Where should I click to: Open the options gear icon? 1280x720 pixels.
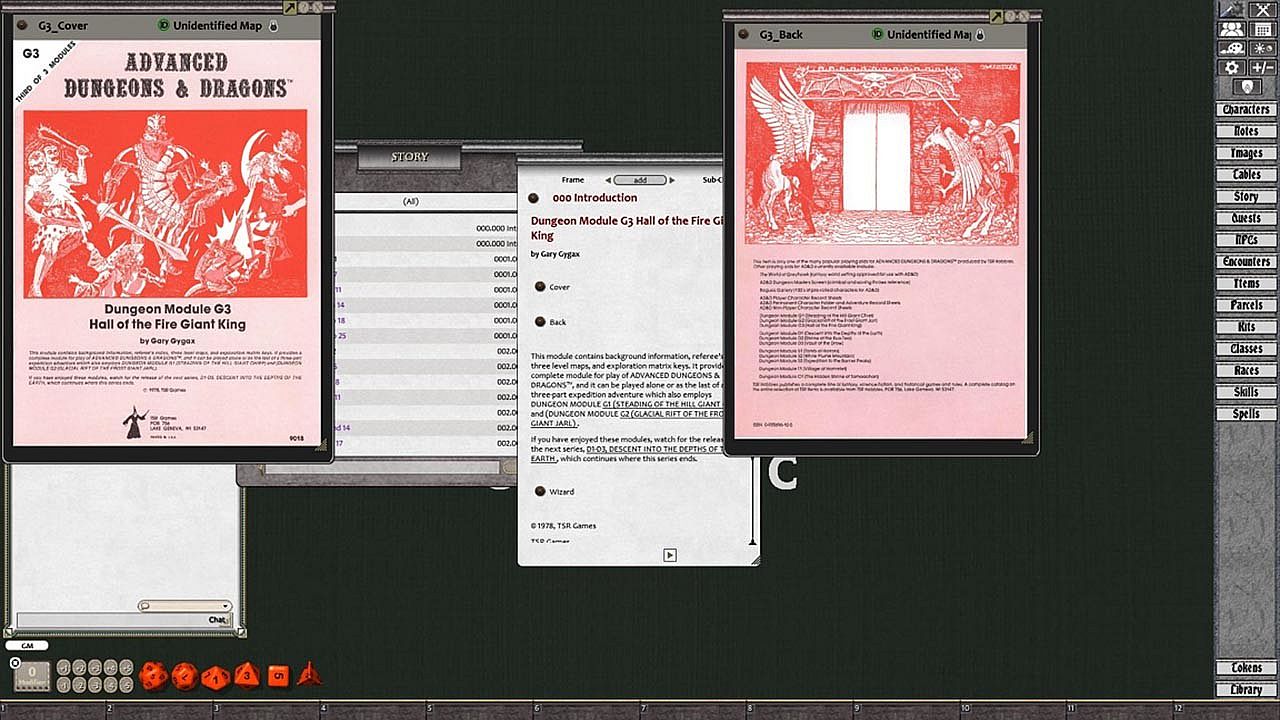click(x=1231, y=68)
